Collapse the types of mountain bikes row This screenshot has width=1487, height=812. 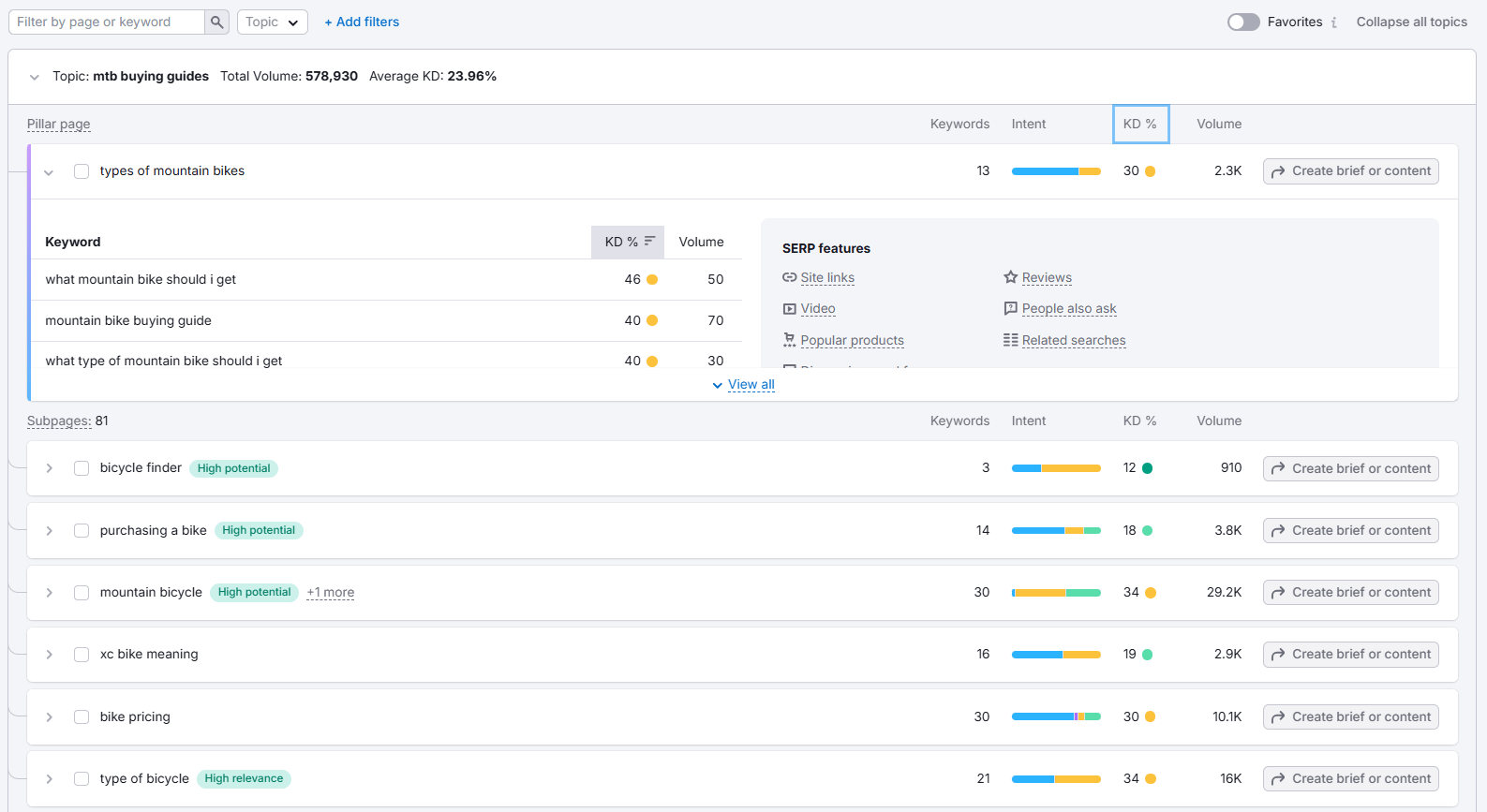[49, 172]
